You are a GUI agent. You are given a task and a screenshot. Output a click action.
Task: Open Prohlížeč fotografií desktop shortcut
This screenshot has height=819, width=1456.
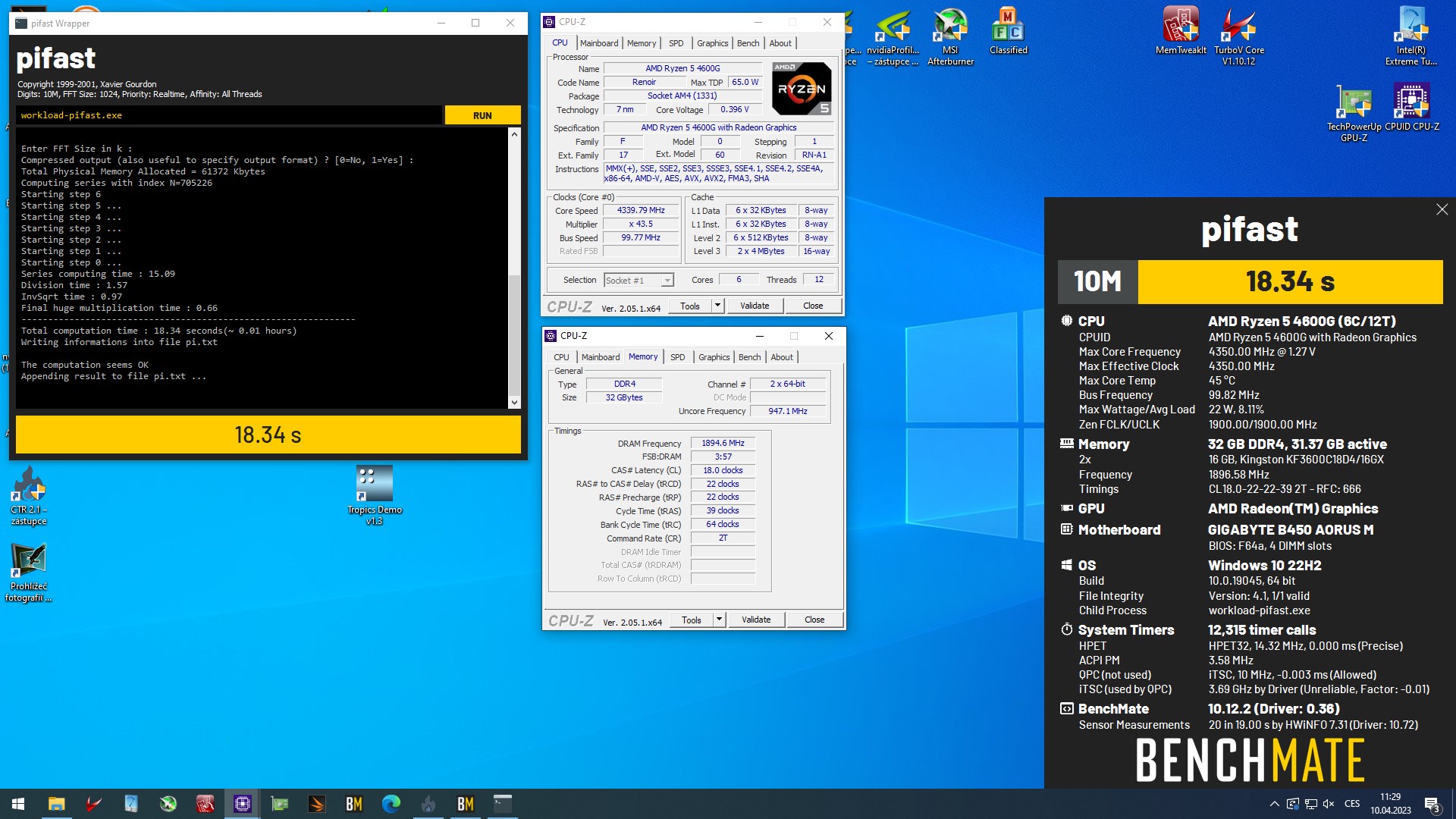[29, 573]
